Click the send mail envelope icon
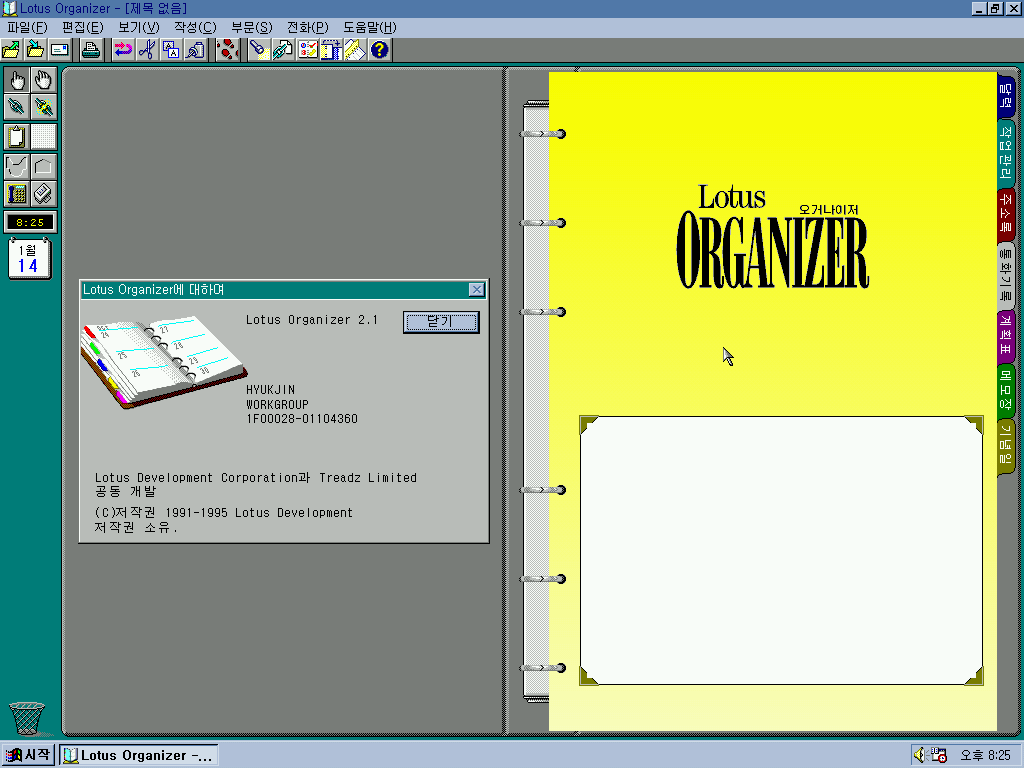 click(x=59, y=50)
